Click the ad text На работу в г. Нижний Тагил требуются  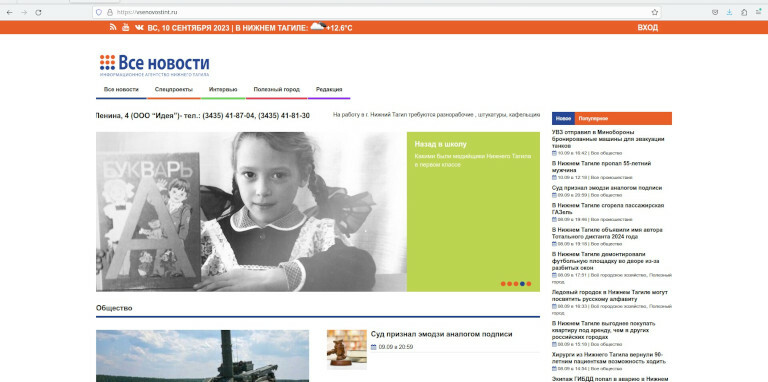coord(436,115)
